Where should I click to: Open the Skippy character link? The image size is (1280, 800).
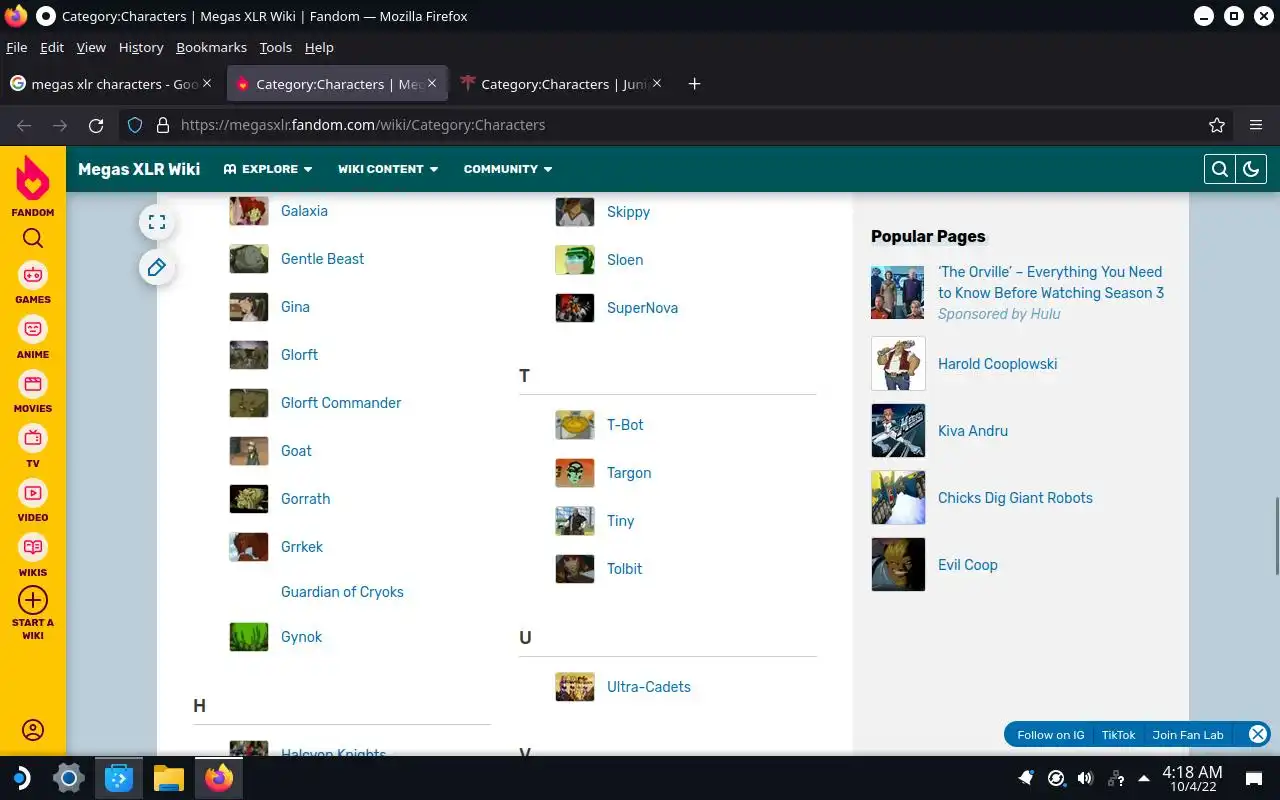click(628, 212)
